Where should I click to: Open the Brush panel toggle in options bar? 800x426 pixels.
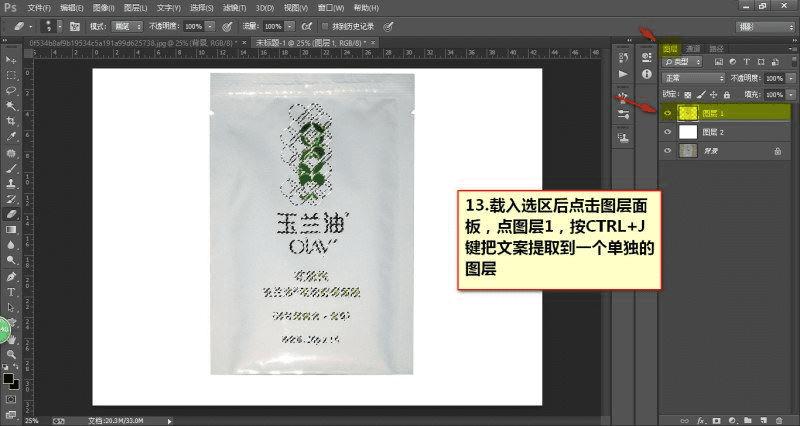click(74, 27)
